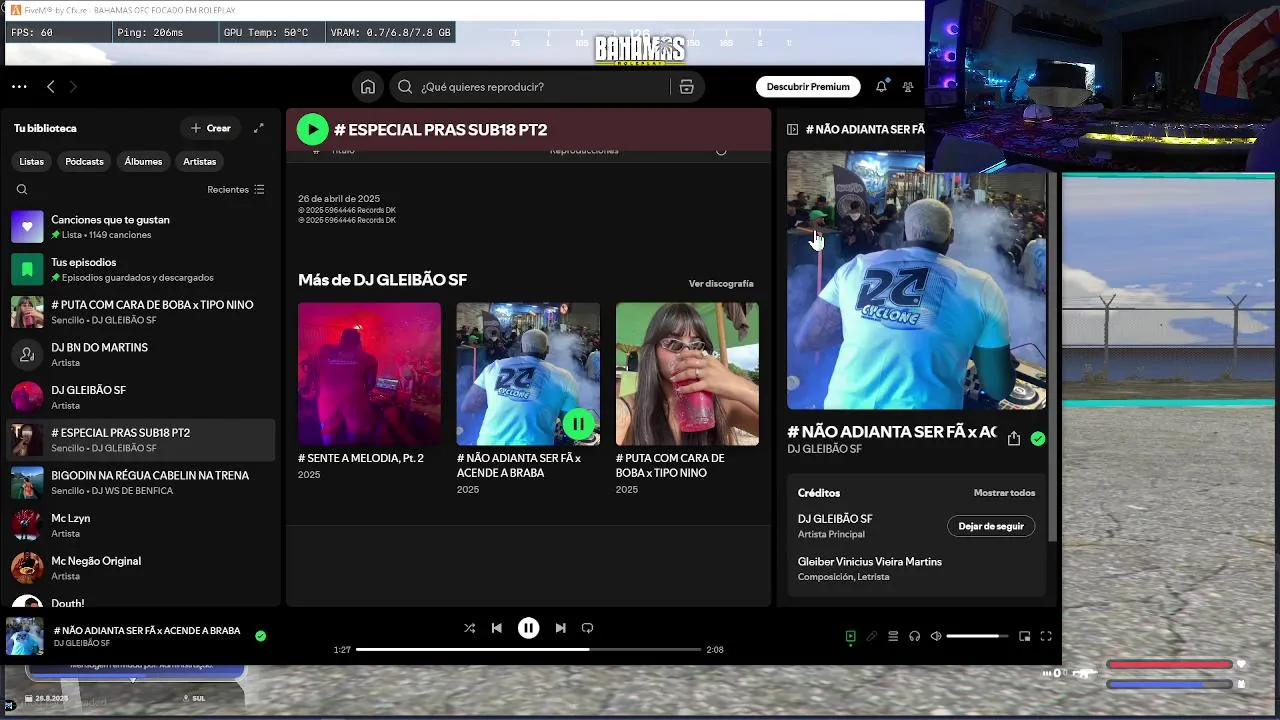Open # PUTA COM CARA DE BOBA library item
1280x720 pixels.
pos(141,312)
